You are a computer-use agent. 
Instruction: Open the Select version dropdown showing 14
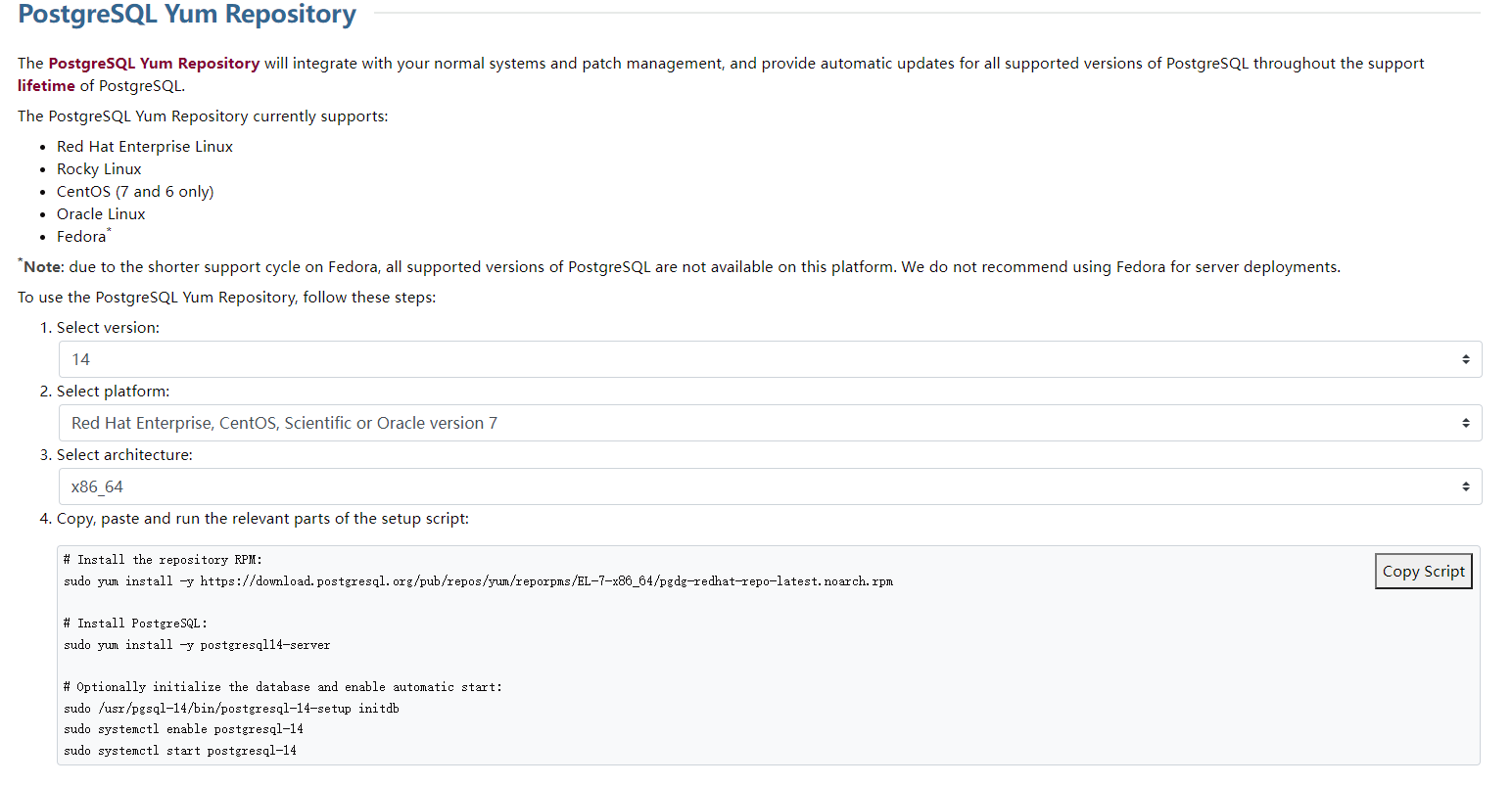click(x=770, y=359)
